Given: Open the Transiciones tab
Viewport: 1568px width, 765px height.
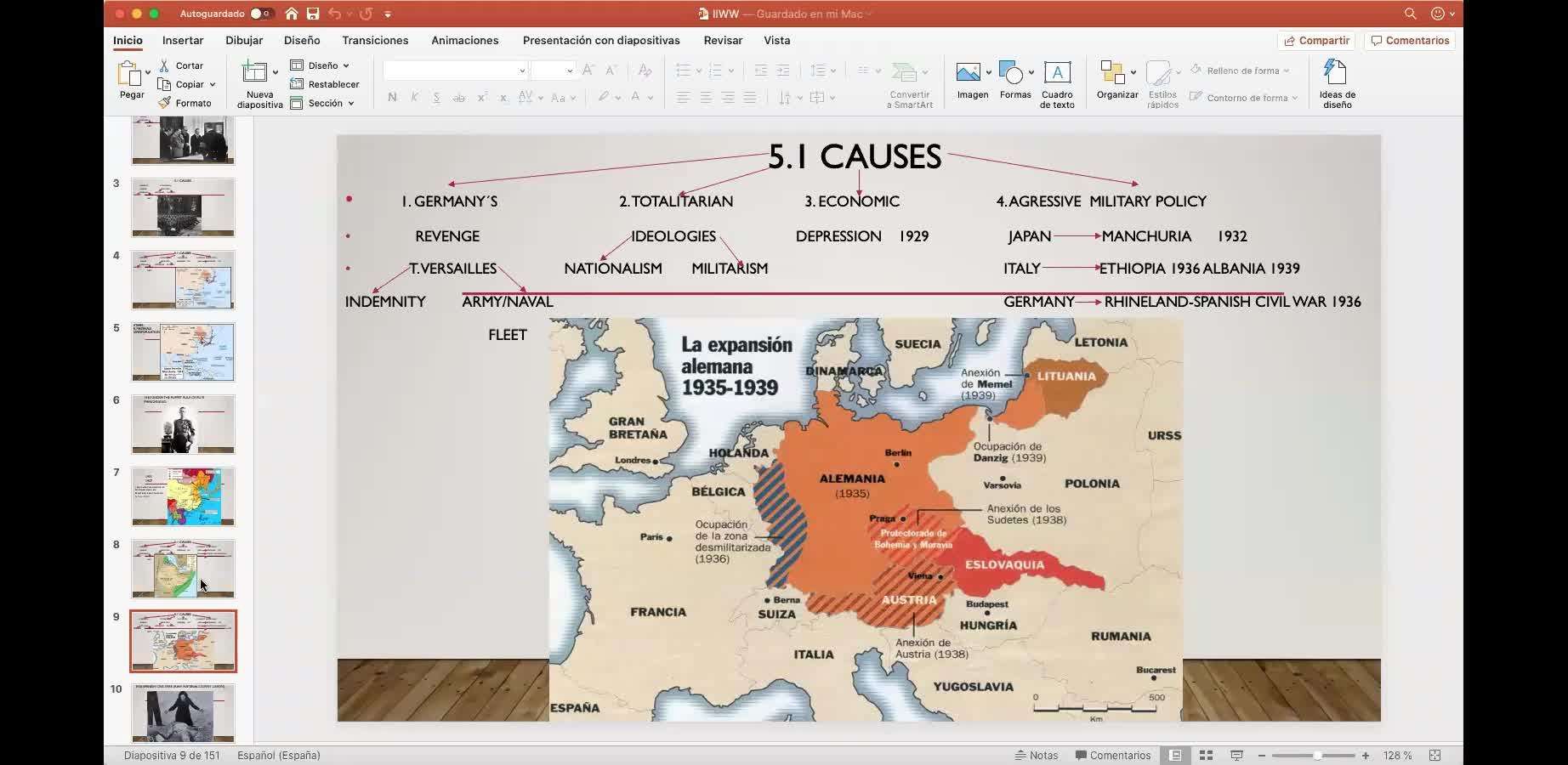Looking at the screenshot, I should click(x=375, y=40).
